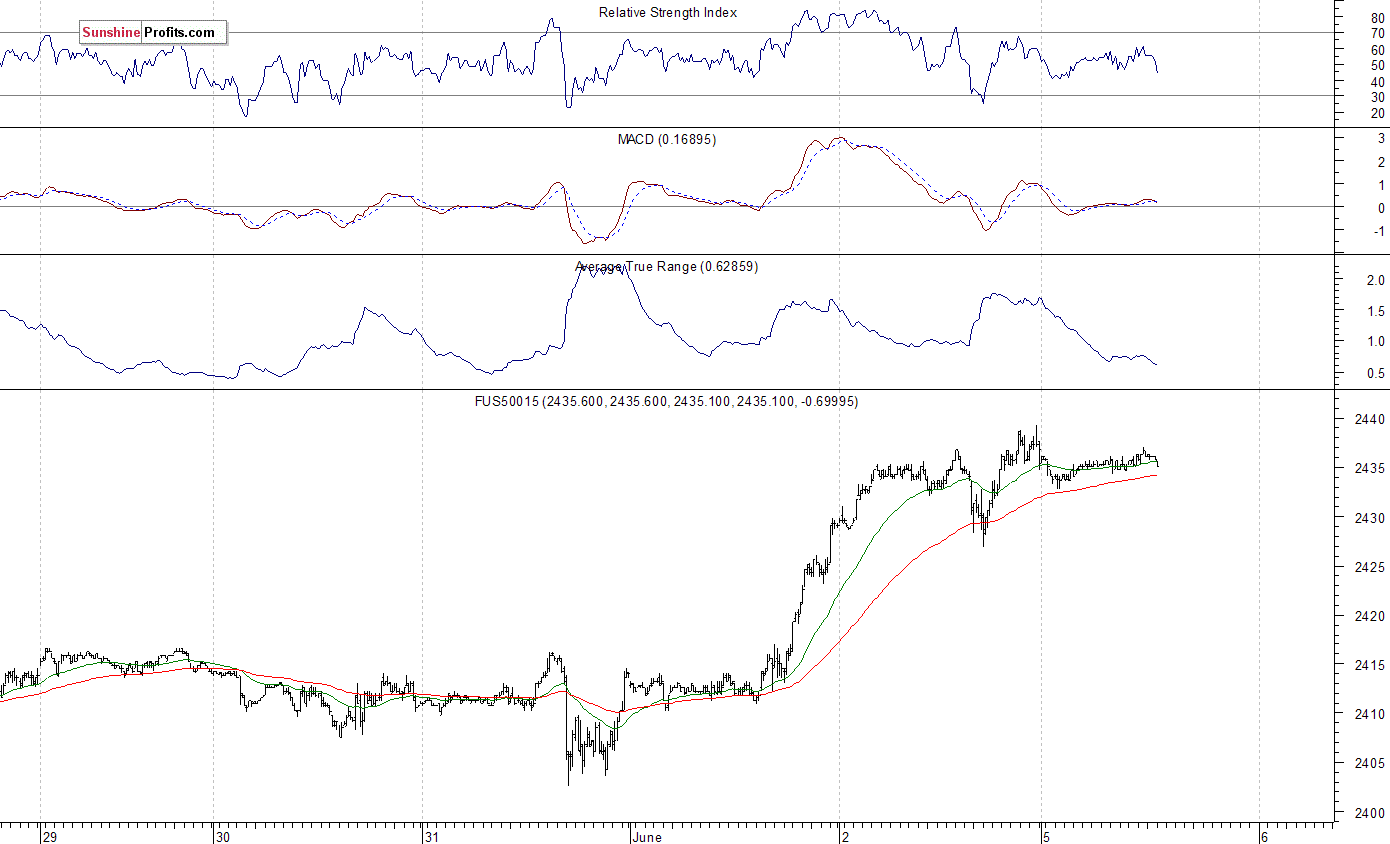The height and width of the screenshot is (844, 1390).
Task: Click ATR axis value 2.0
Action: coord(1376,281)
